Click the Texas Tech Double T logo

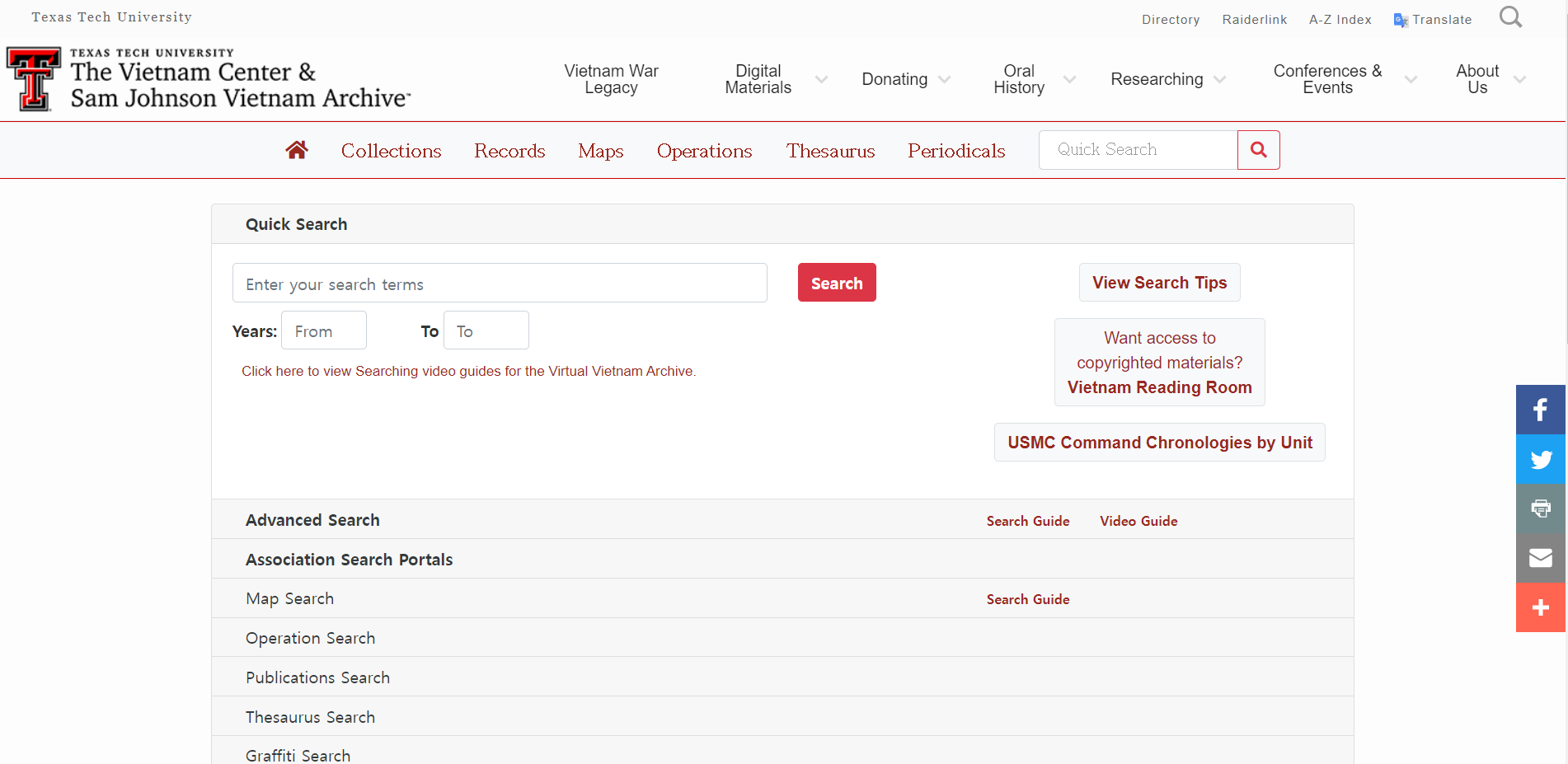point(34,79)
